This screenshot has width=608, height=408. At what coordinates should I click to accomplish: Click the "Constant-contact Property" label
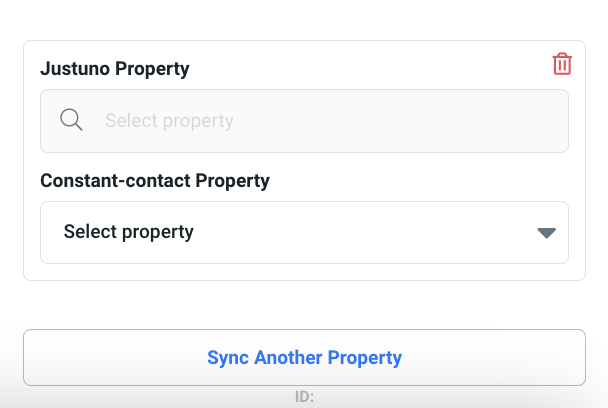(155, 181)
